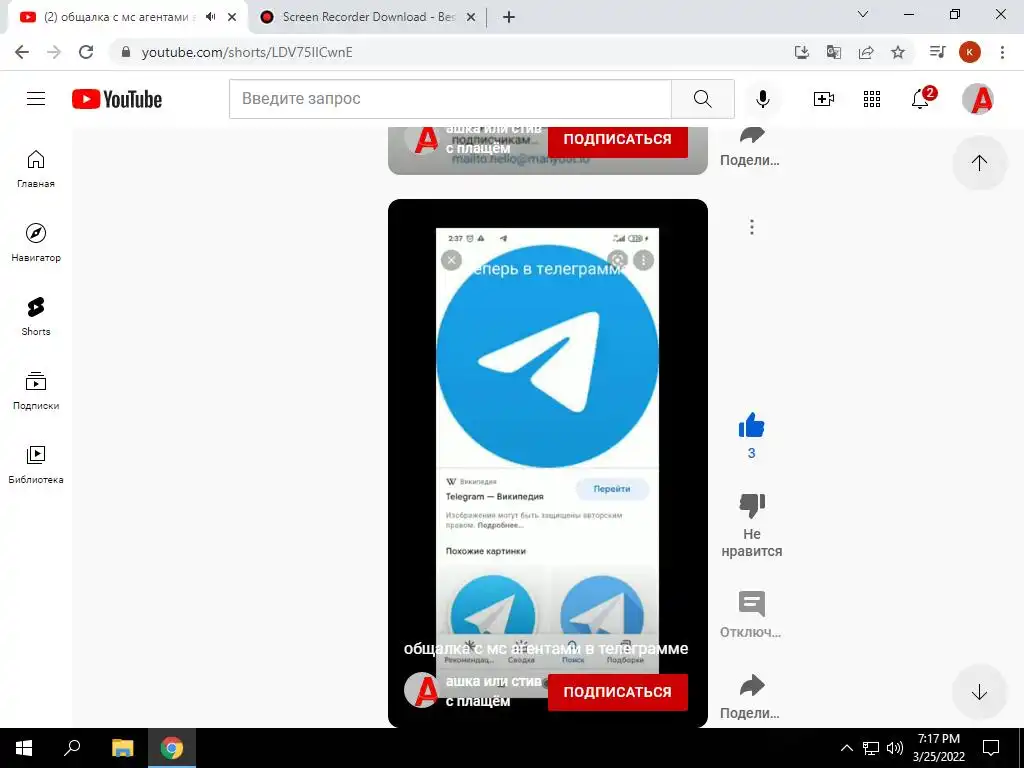Open Главная in the sidebar
The width and height of the screenshot is (1024, 768).
point(36,169)
